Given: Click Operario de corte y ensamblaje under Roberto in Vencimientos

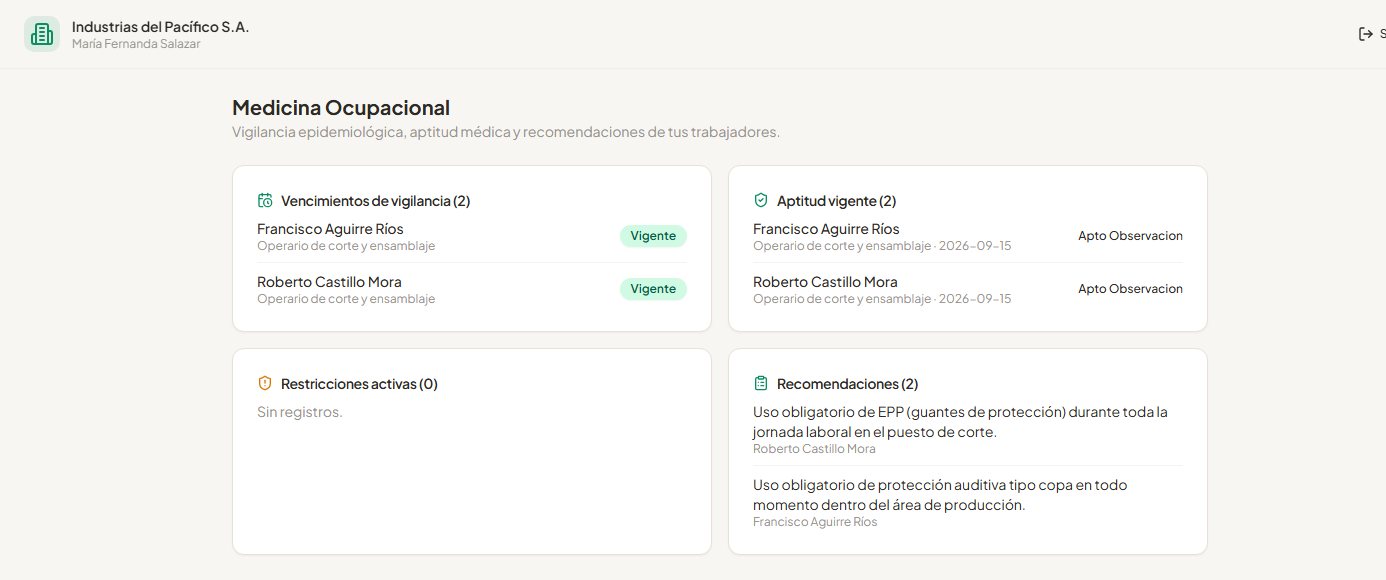Looking at the screenshot, I should 346,299.
